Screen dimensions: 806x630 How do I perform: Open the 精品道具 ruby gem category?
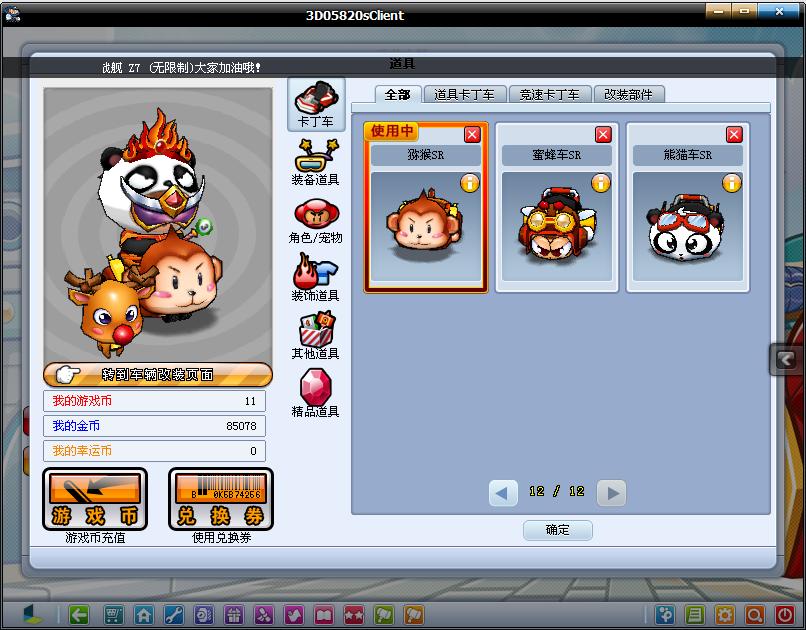point(316,393)
